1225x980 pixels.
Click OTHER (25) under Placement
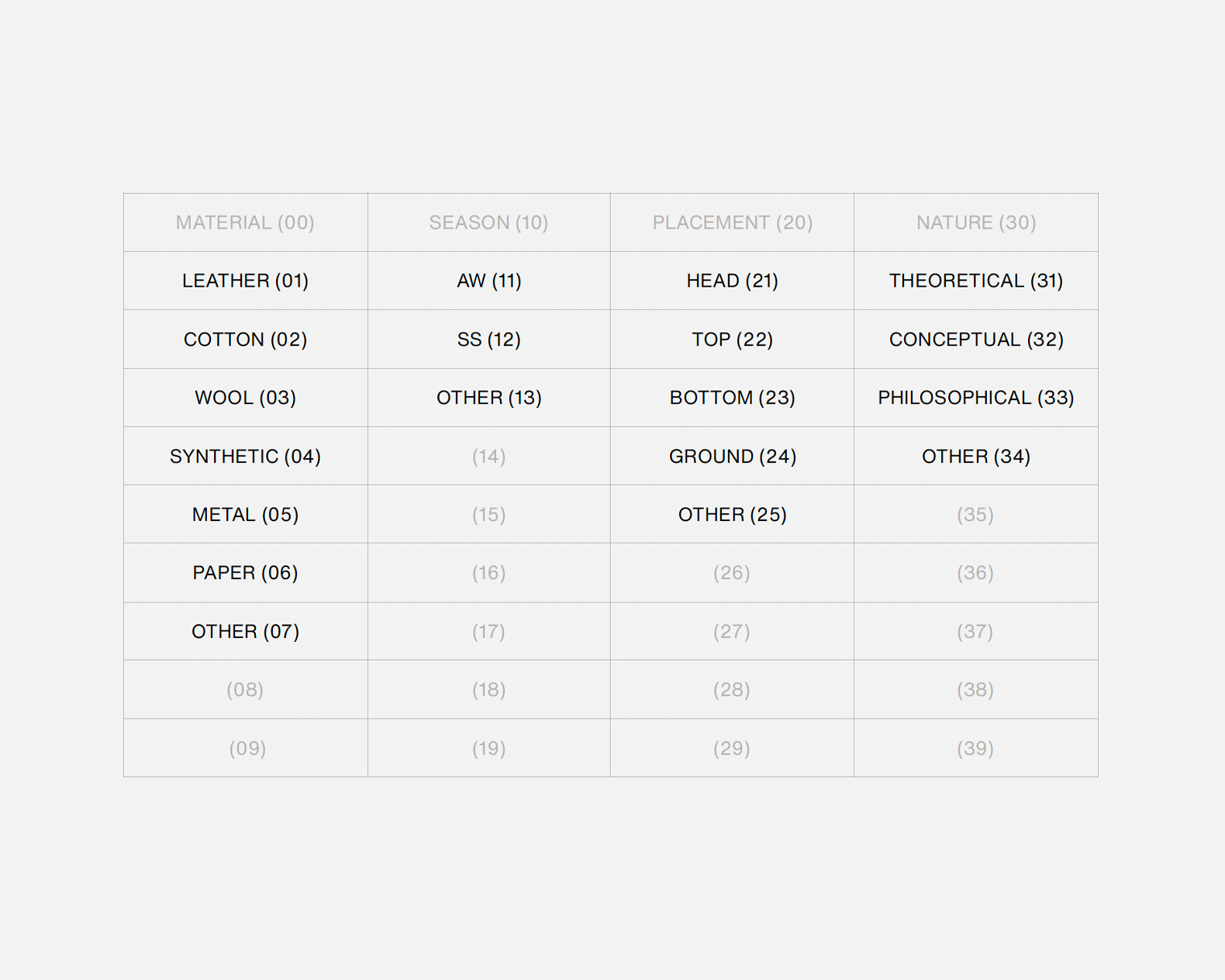tap(732, 515)
